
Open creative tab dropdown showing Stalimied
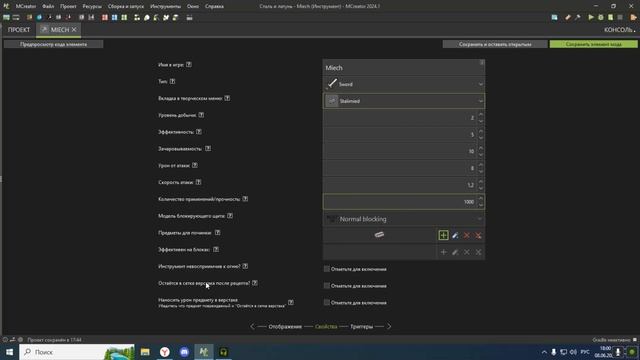(x=404, y=101)
